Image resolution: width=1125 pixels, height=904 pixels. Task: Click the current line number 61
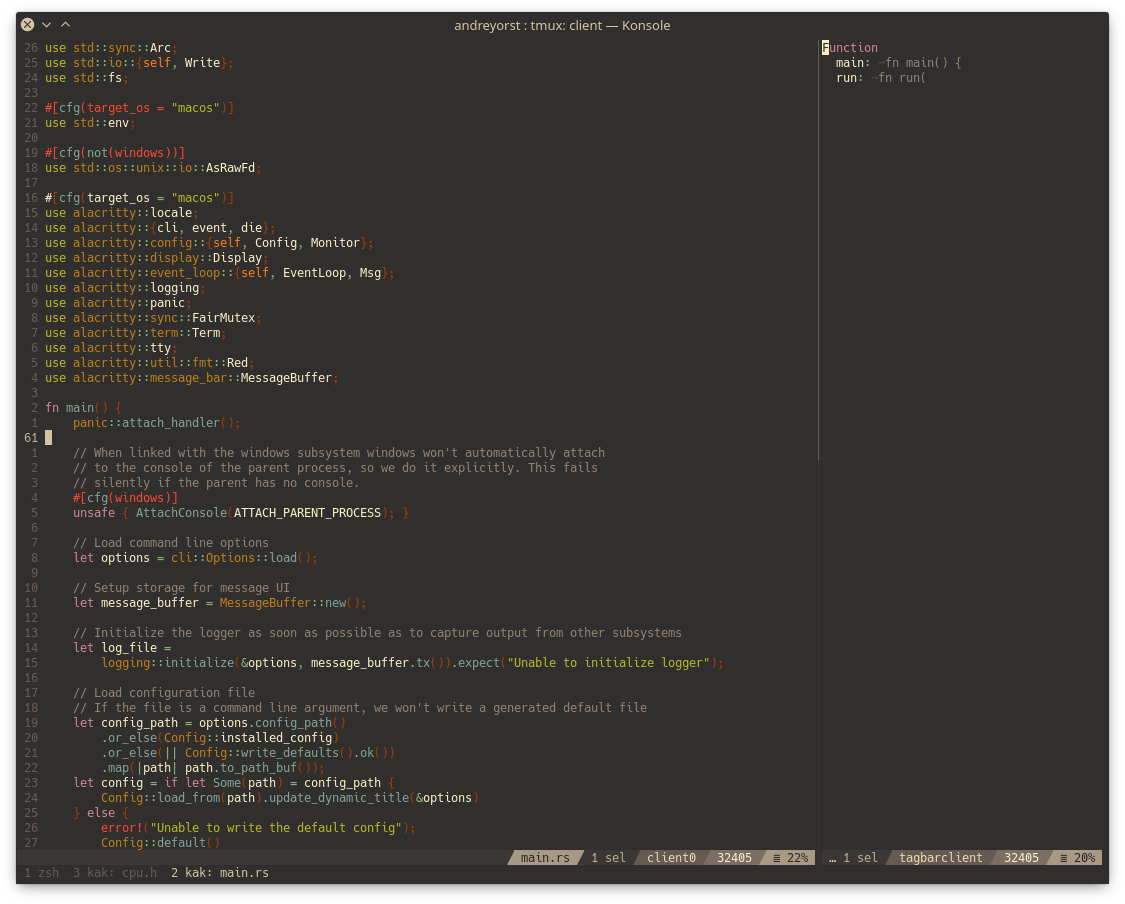[31, 438]
